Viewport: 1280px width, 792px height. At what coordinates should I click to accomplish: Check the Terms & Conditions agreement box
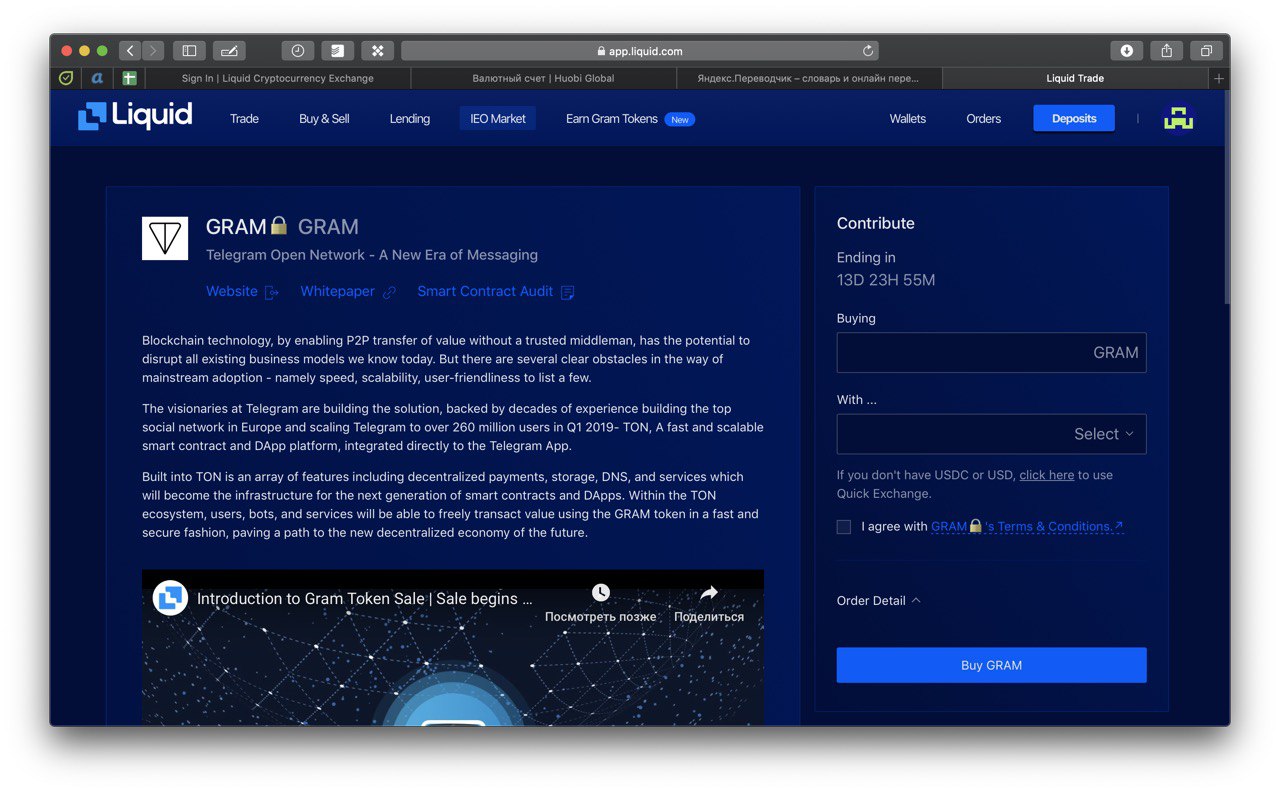click(844, 527)
